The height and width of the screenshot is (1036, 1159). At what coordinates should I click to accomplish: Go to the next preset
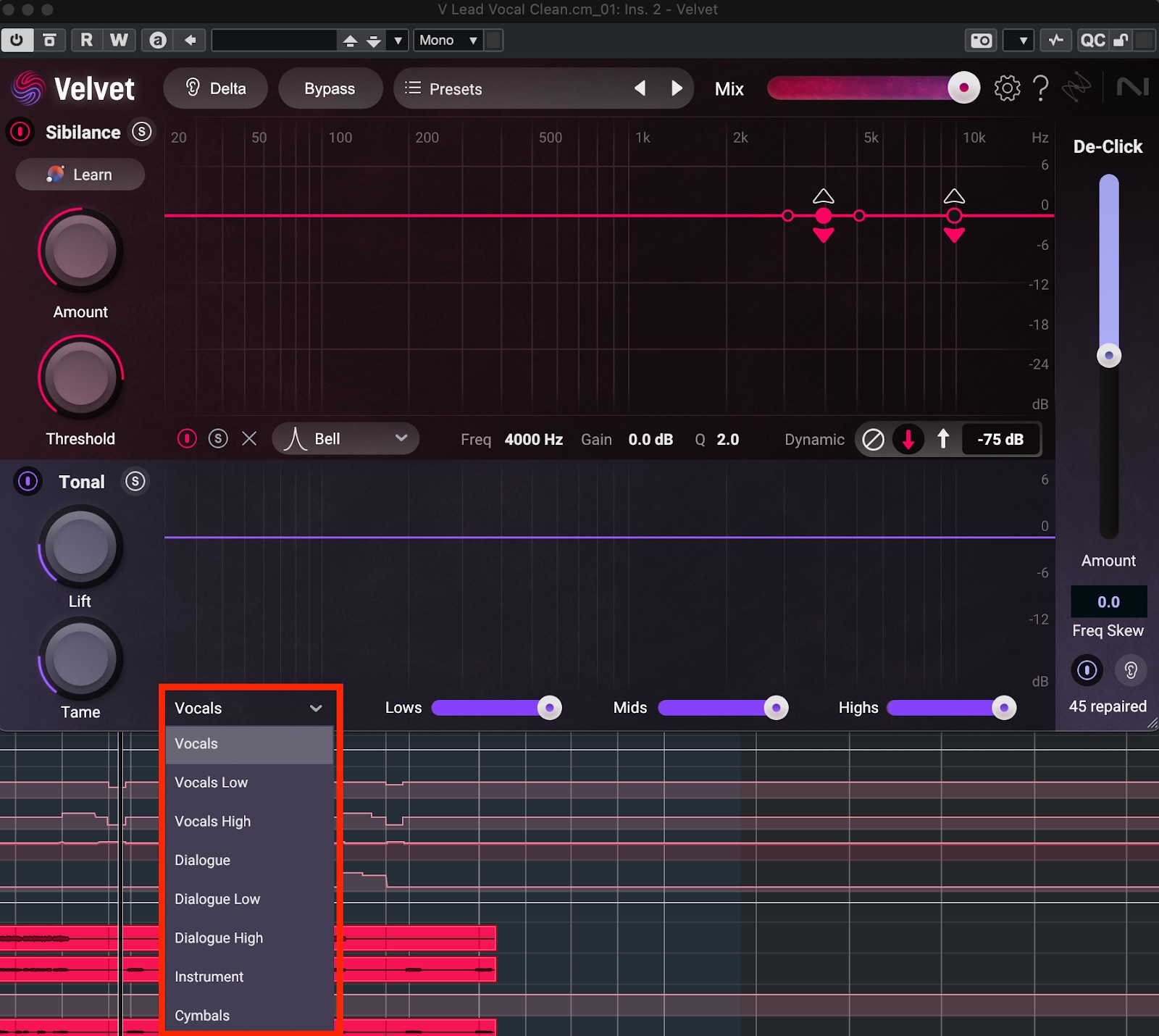(677, 88)
